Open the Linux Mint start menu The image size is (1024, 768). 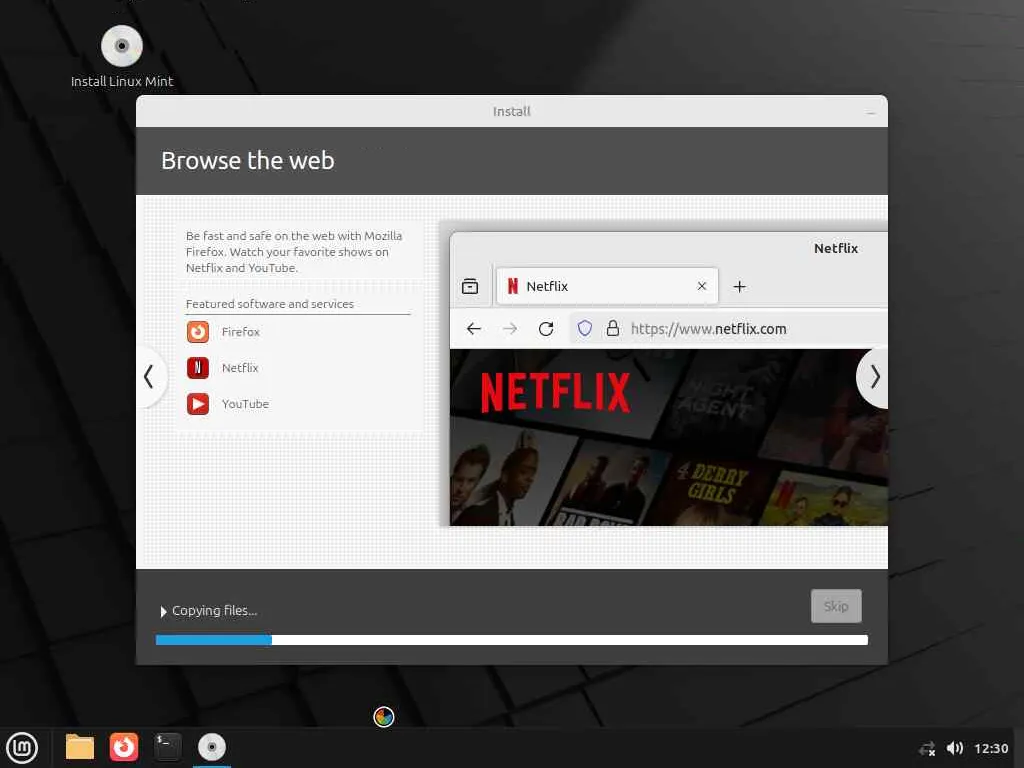pyautogui.click(x=22, y=747)
